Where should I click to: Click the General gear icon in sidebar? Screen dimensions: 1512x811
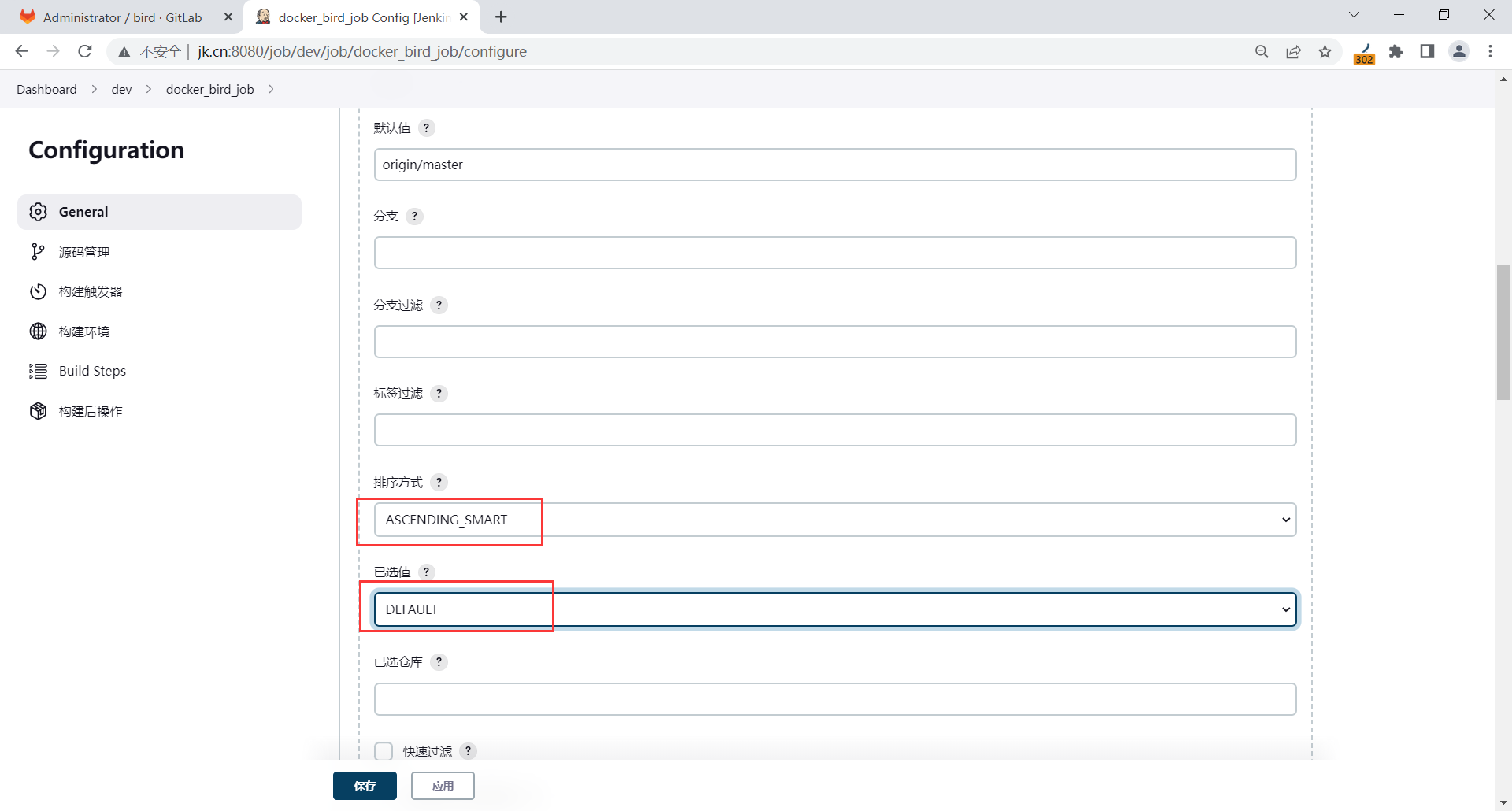(x=38, y=212)
